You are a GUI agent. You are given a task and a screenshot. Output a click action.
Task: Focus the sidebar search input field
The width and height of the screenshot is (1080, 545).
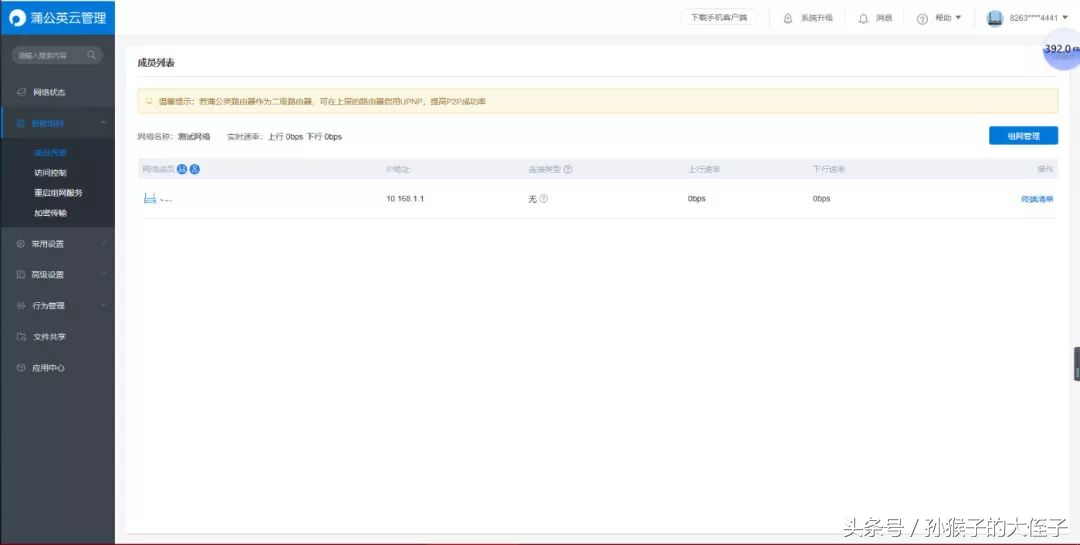click(57, 55)
